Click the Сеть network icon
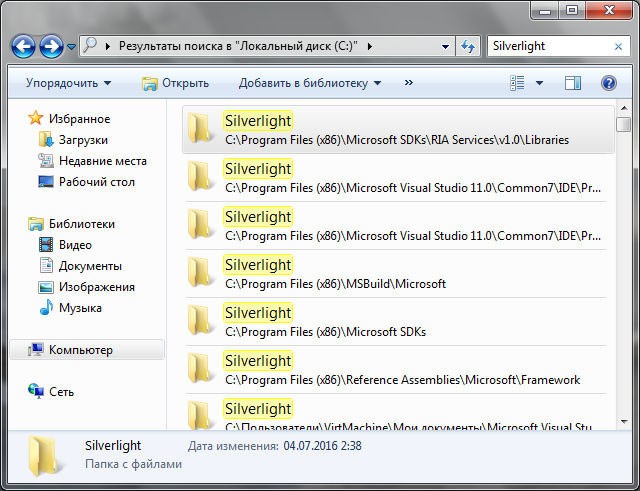The image size is (640, 491). 36,391
